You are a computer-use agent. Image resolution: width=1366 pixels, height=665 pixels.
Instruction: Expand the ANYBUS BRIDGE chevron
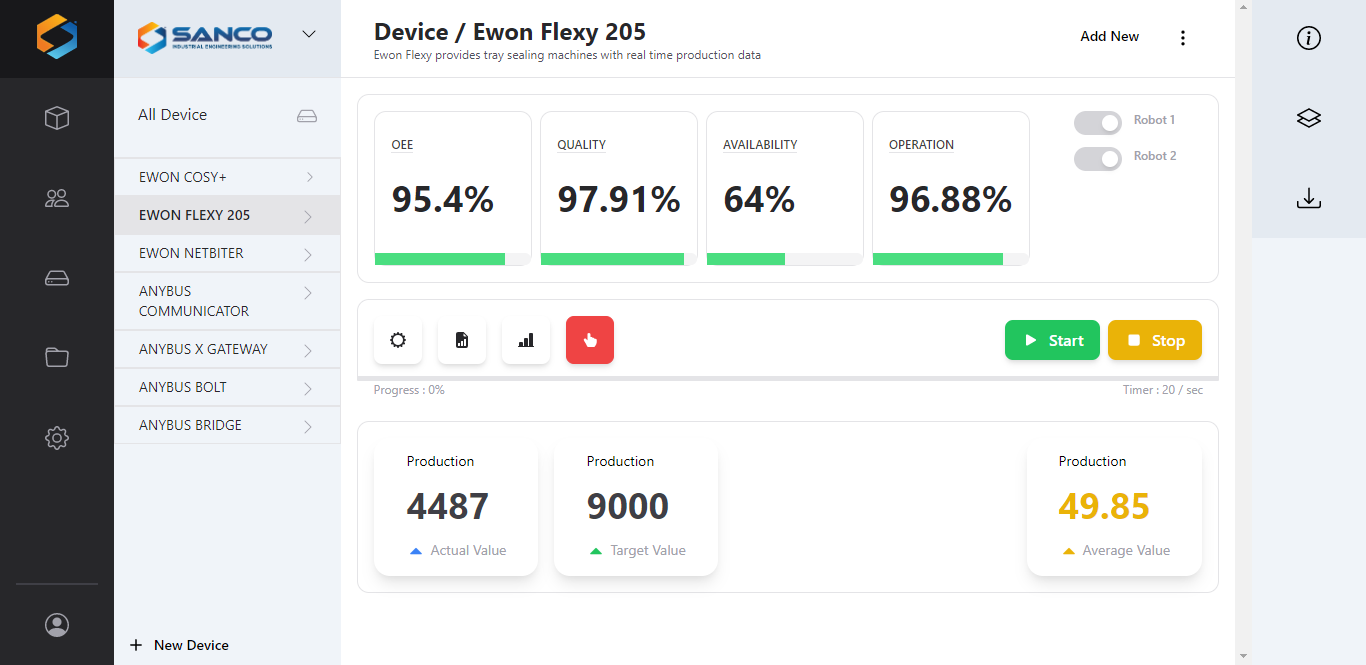309,426
